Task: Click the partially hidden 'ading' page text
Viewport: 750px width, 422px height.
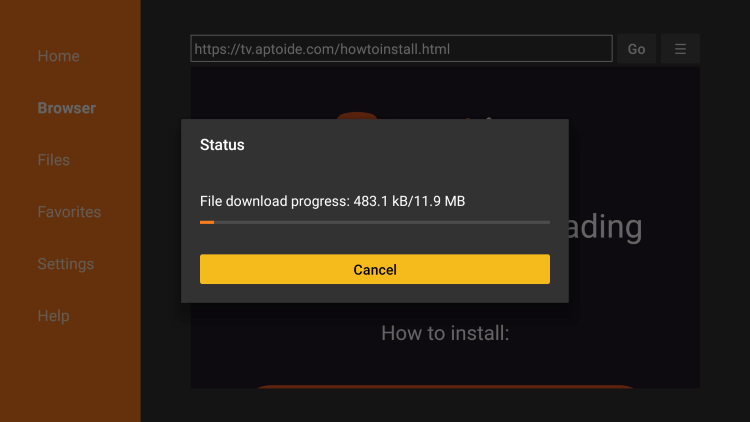Action: click(x=606, y=227)
